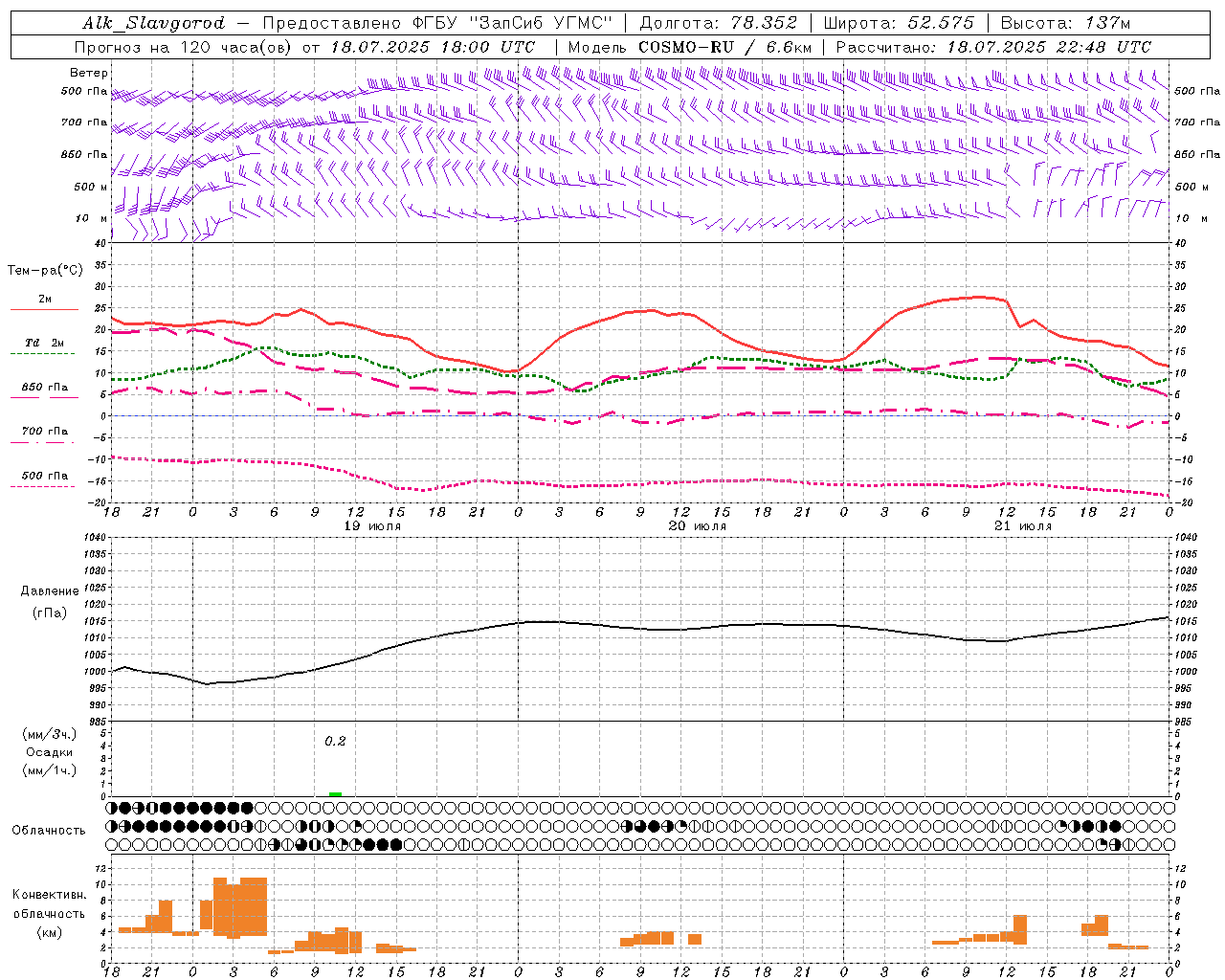Image resolution: width=1225 pixels, height=980 pixels.
Task: Click the Облачность cloud cover label
Action: point(49,831)
